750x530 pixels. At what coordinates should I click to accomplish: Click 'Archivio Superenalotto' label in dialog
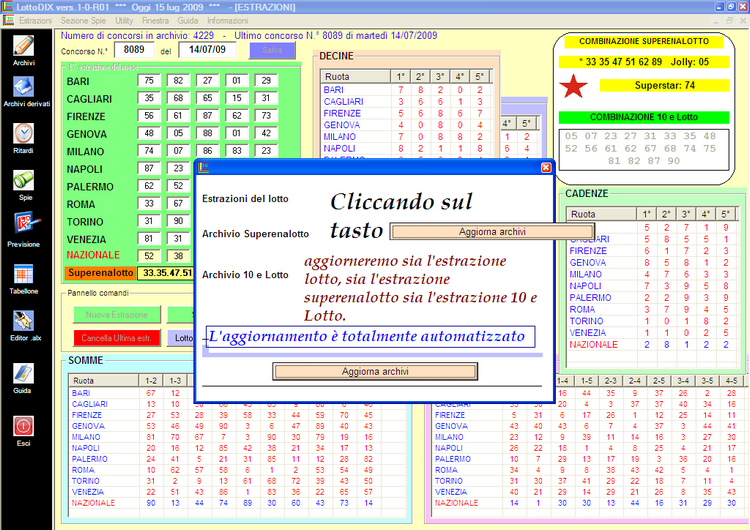tap(255, 234)
